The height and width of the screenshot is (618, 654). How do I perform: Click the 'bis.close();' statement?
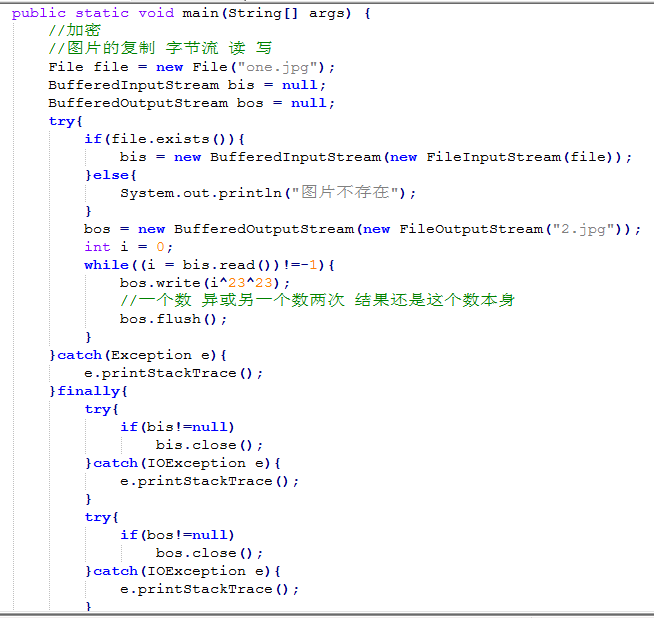click(209, 445)
